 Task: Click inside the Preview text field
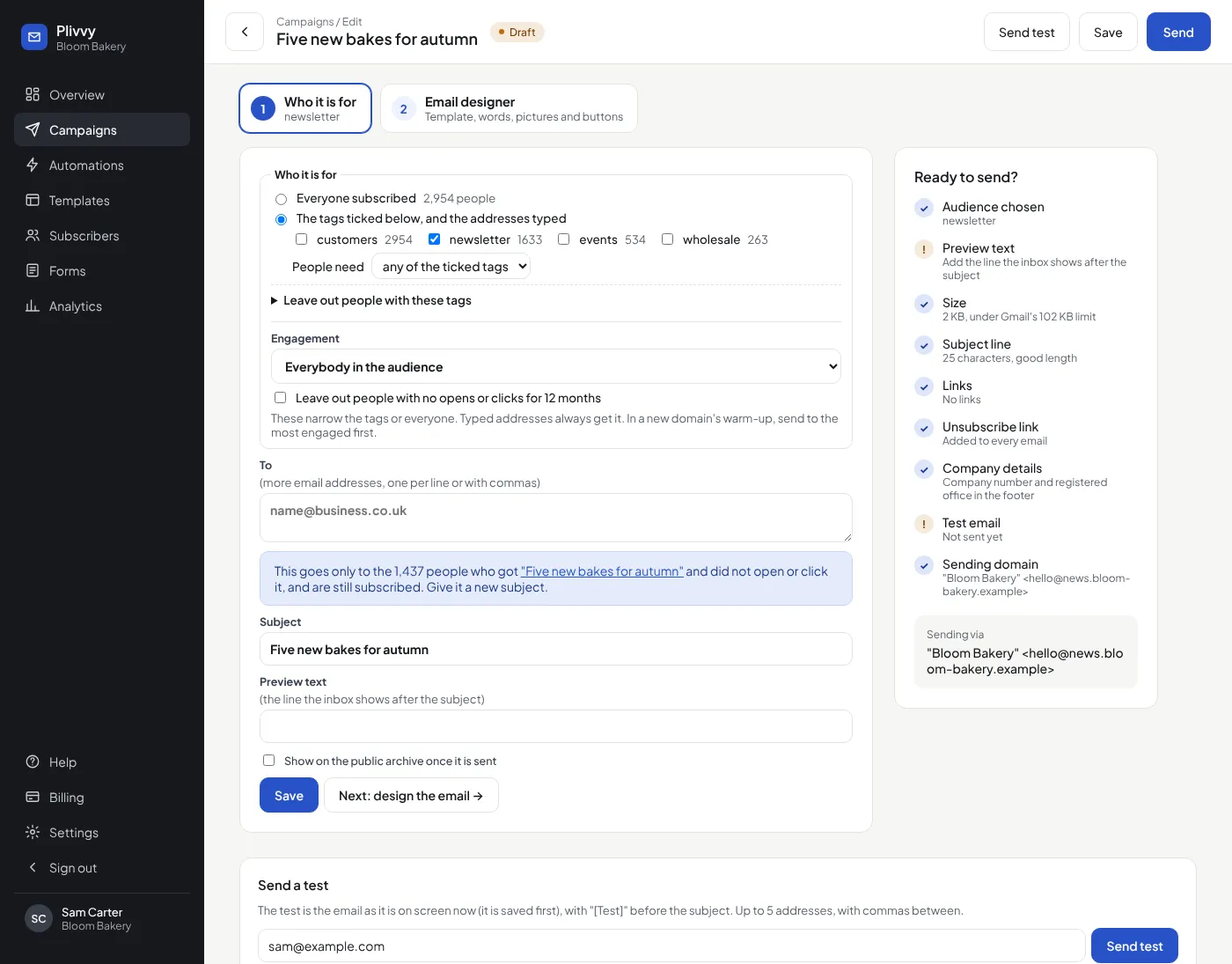(x=556, y=726)
